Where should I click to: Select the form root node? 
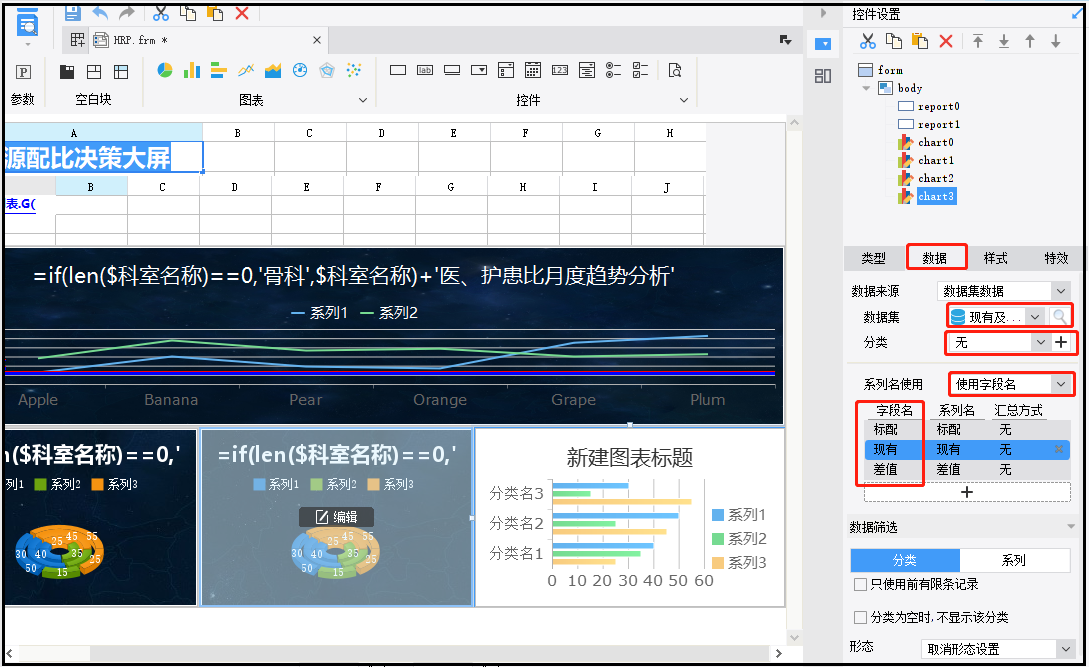(890, 70)
